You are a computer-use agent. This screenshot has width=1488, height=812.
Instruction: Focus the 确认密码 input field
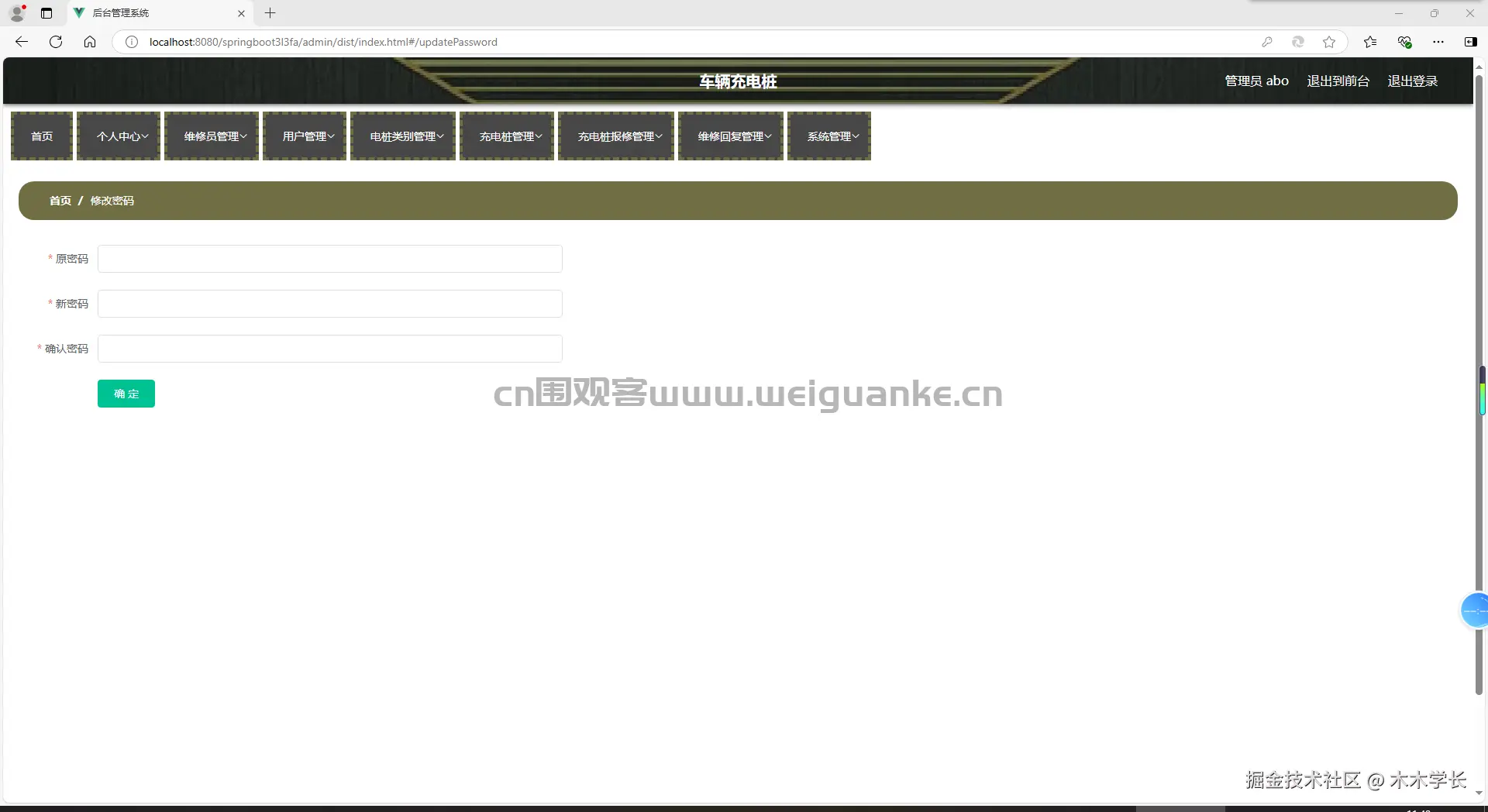pos(330,349)
